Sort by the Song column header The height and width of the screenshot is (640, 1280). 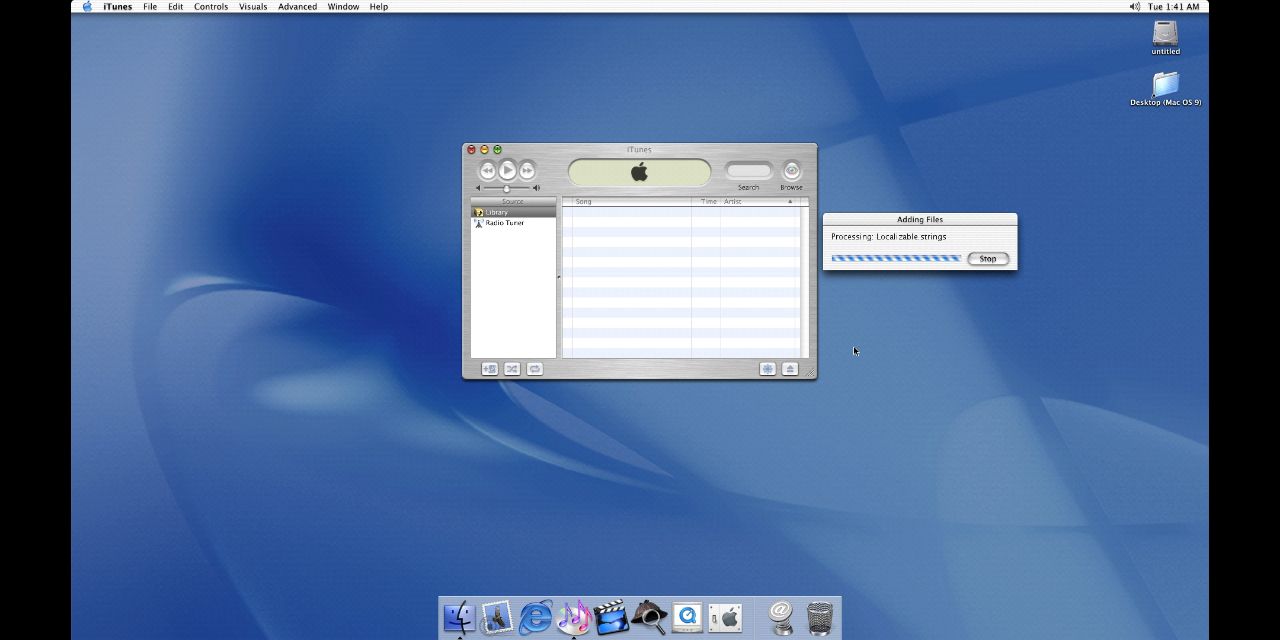[632, 202]
